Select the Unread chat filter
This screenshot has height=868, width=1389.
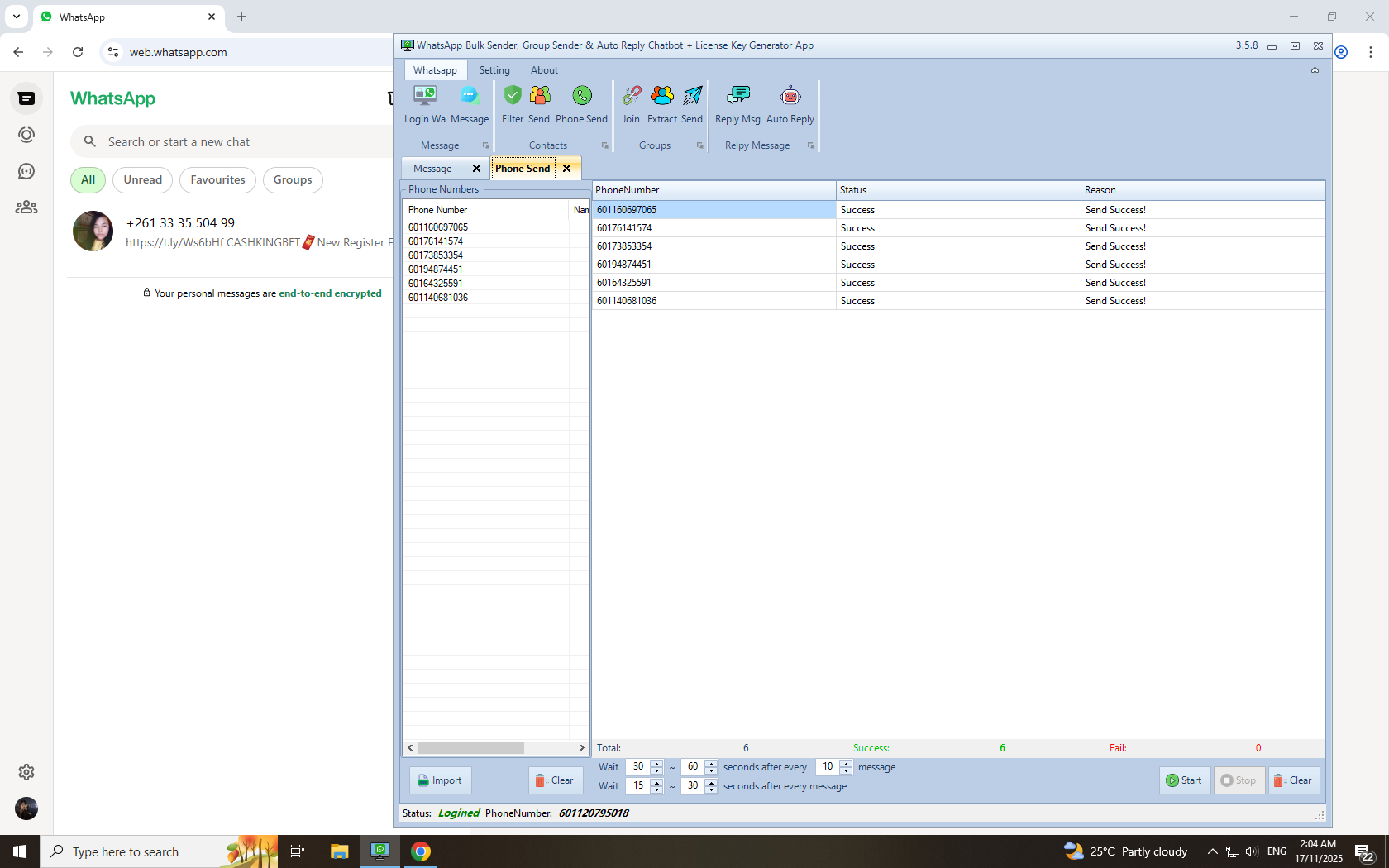point(143,180)
